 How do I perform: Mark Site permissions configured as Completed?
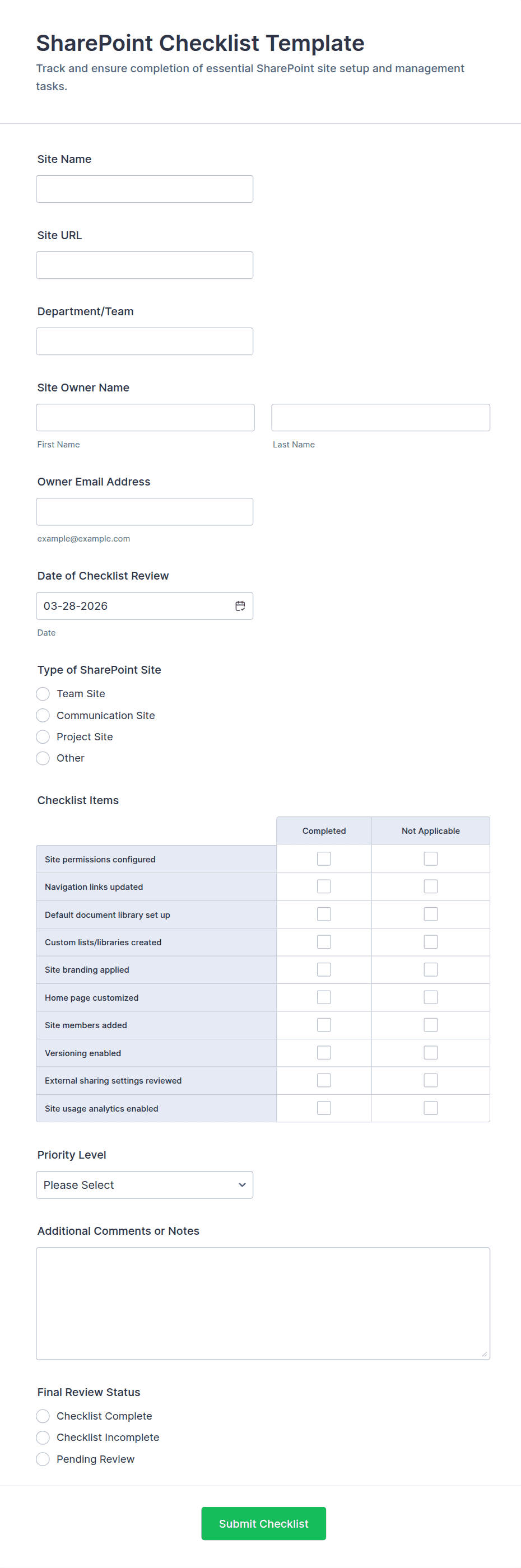[x=324, y=859]
